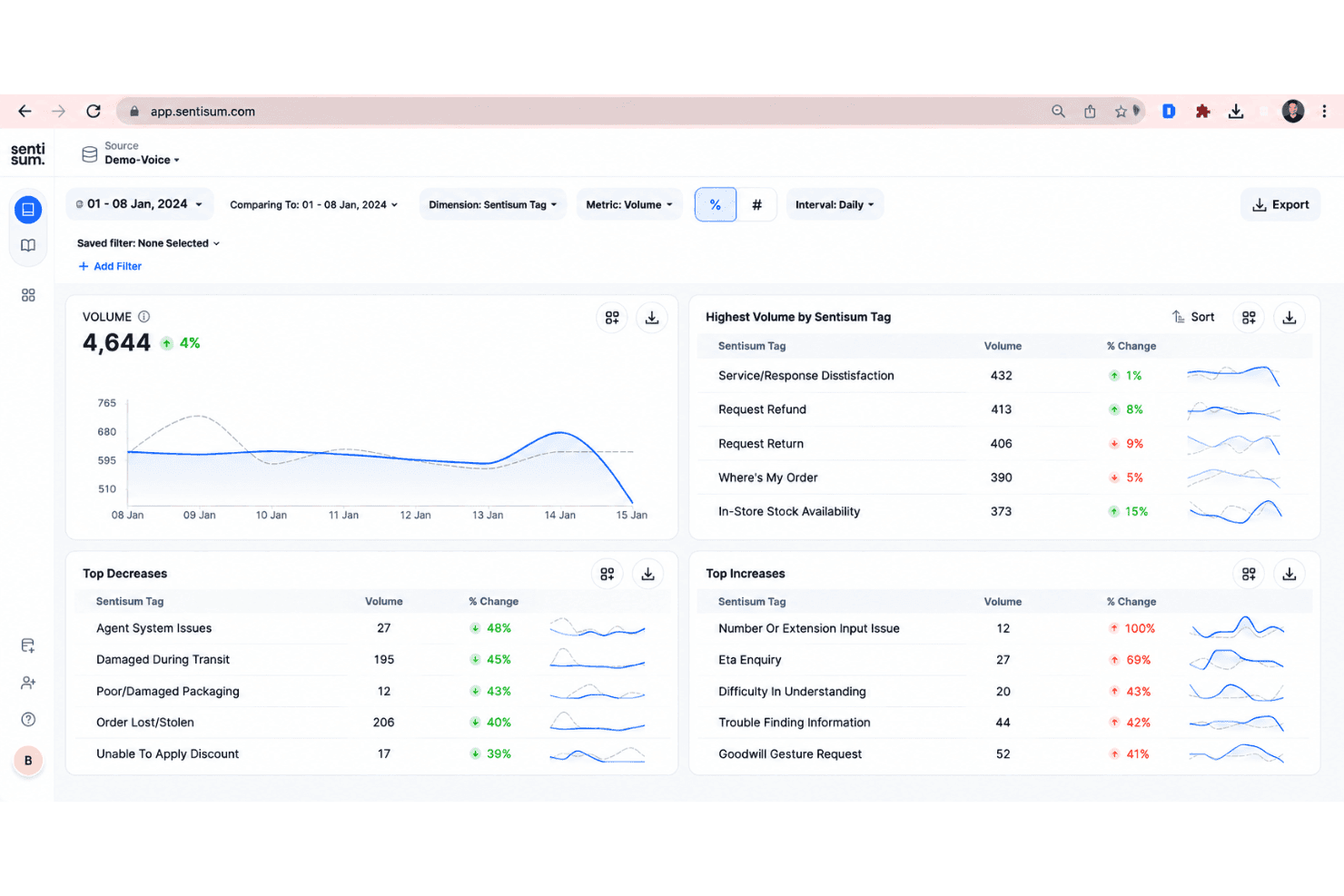Add Top Decreases widget to dashboard
The width and height of the screenshot is (1344, 896).
tap(608, 574)
